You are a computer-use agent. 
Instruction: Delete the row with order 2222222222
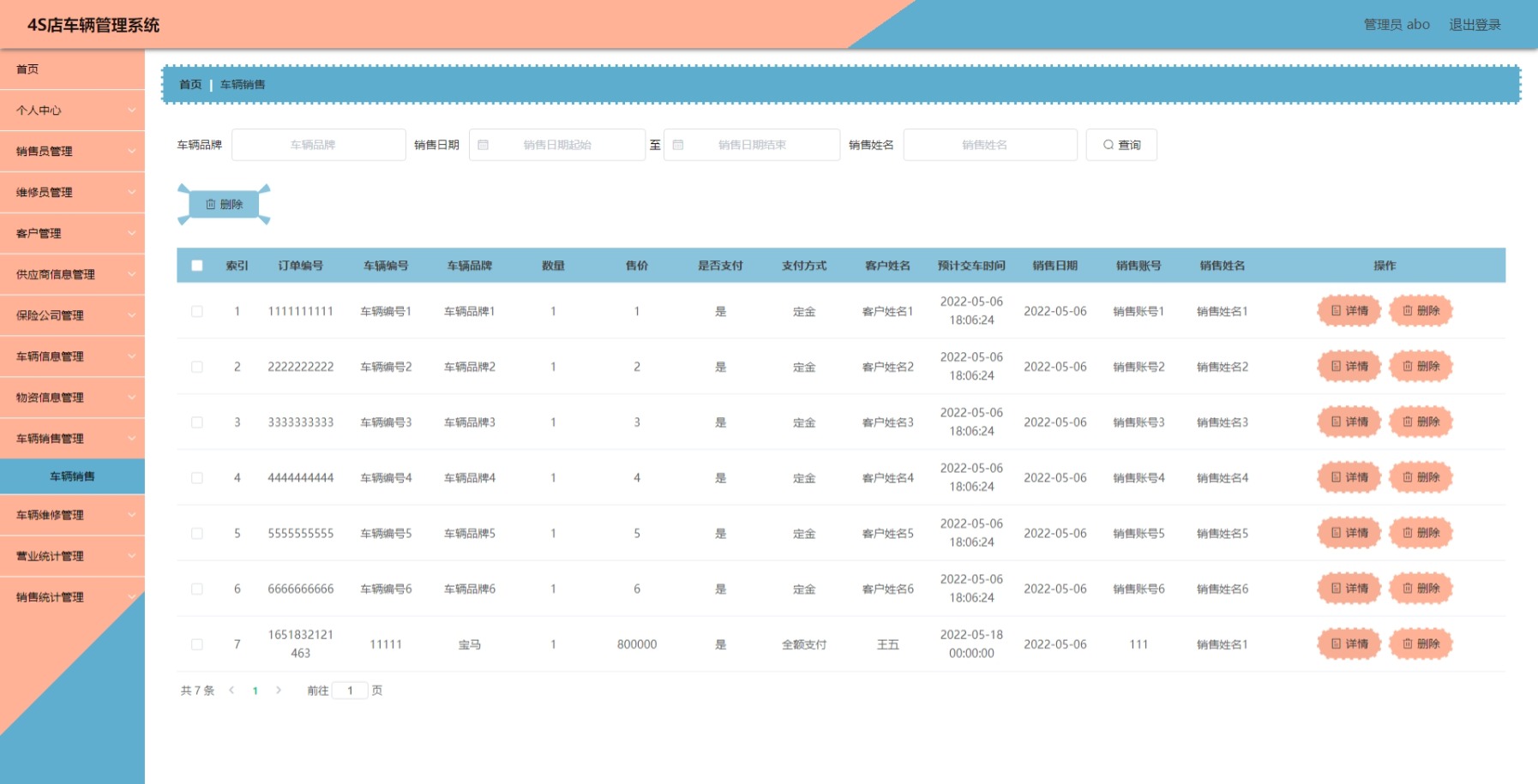tap(1421, 367)
